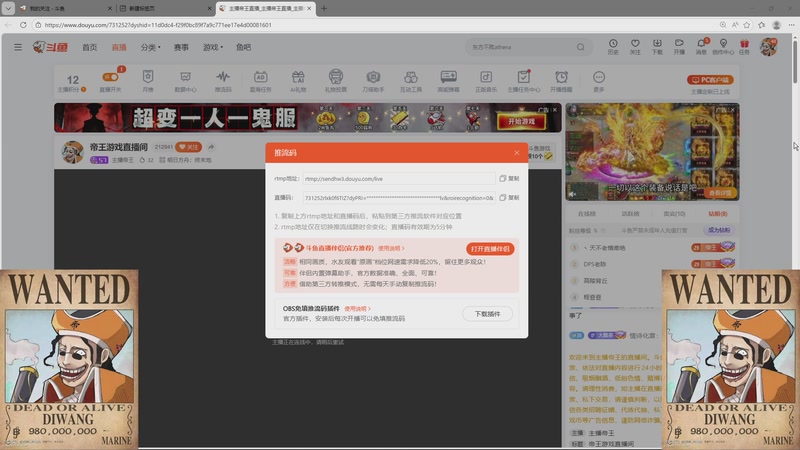The image size is (800, 450).
Task: Expand the 分类 dropdown menu
Action: point(151,47)
